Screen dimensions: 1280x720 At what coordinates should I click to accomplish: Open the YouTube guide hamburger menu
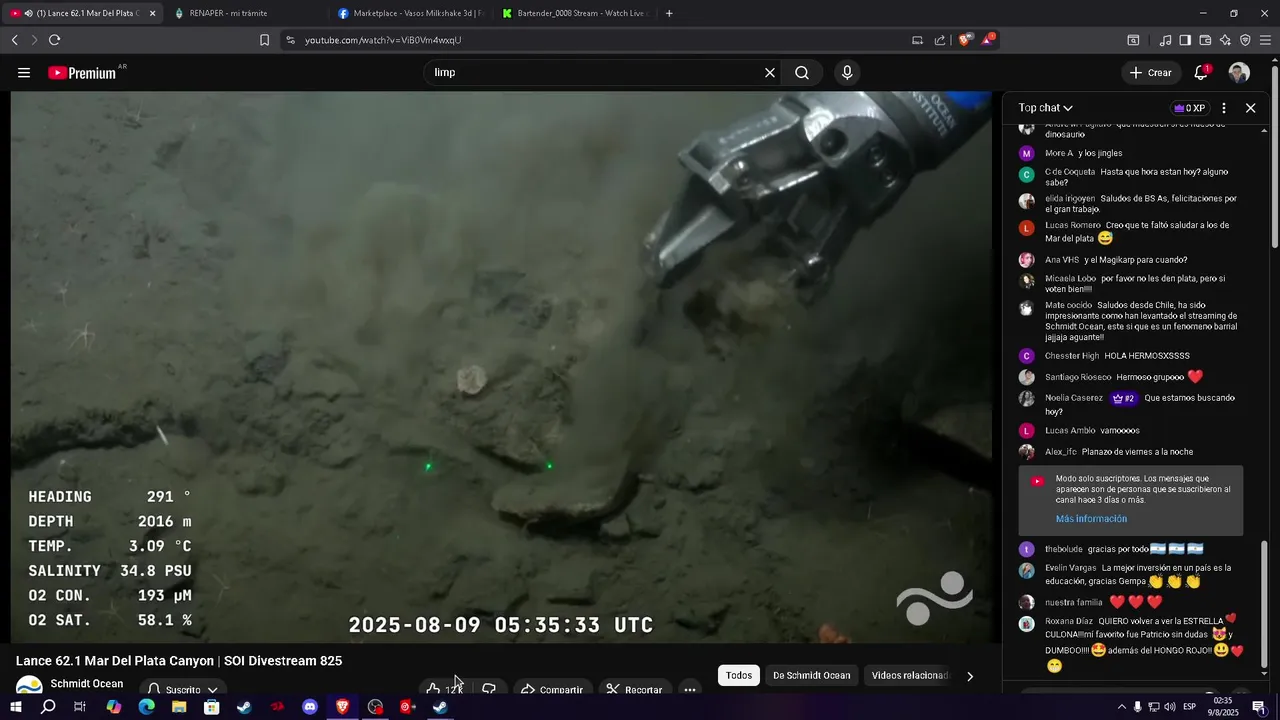[24, 73]
